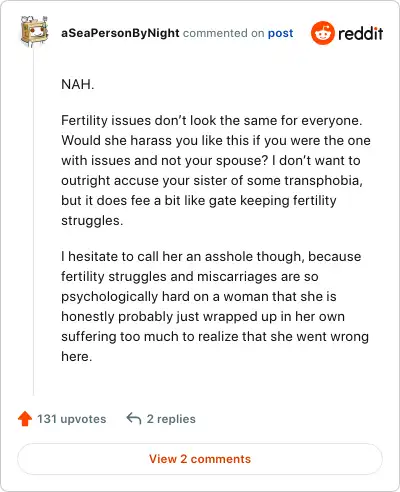This screenshot has height=492, width=400.
Task: Click the "131 upvotes" count
Action: click(71, 419)
